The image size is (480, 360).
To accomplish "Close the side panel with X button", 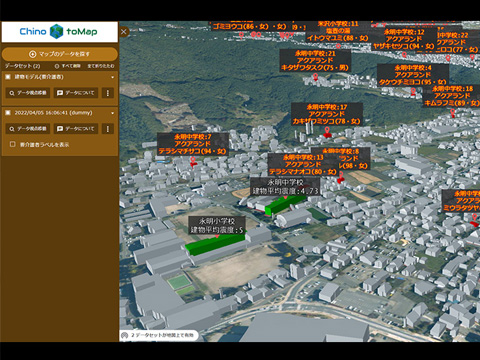I will pos(124,32).
